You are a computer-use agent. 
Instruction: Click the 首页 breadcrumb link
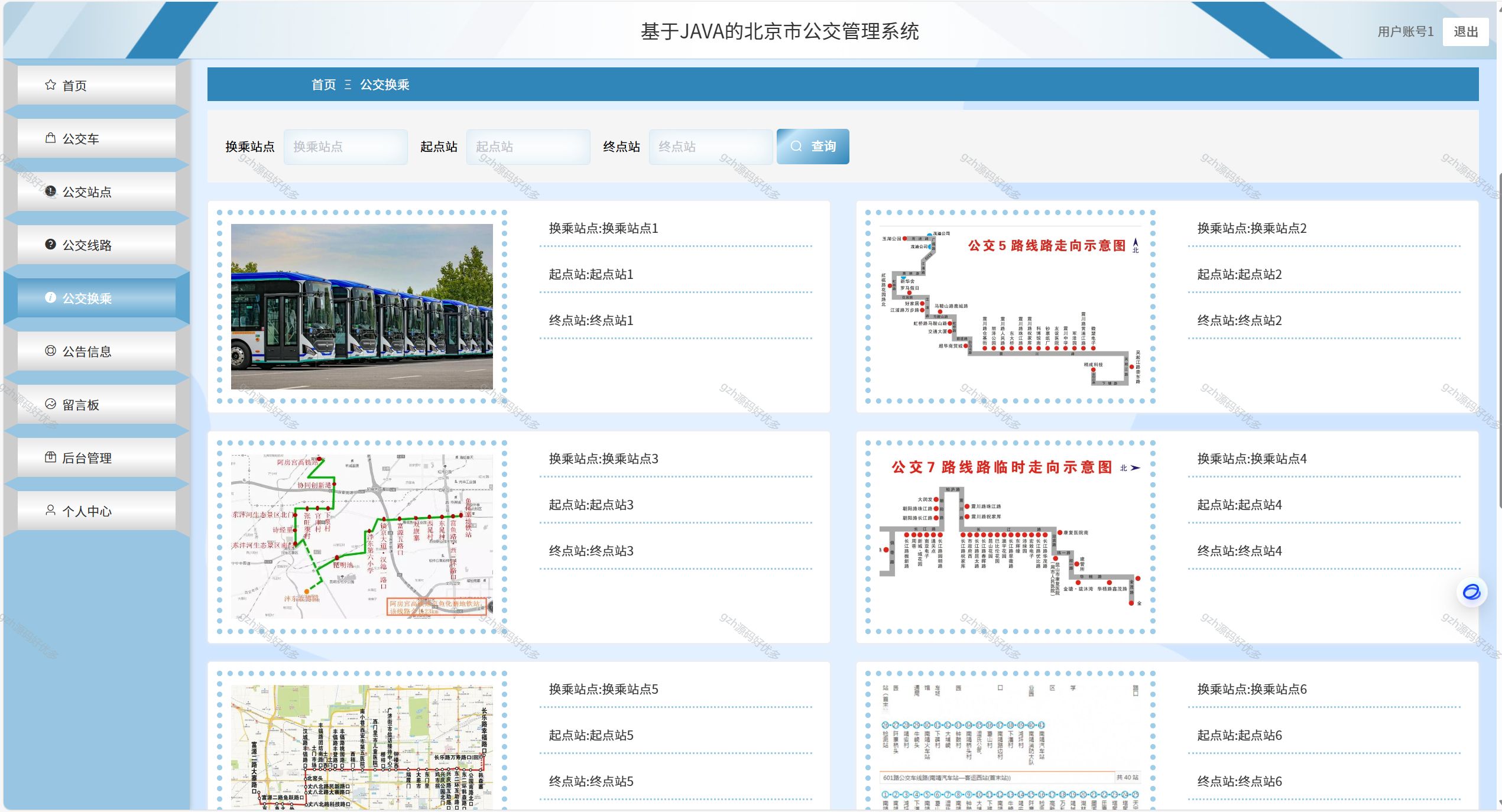pos(323,85)
